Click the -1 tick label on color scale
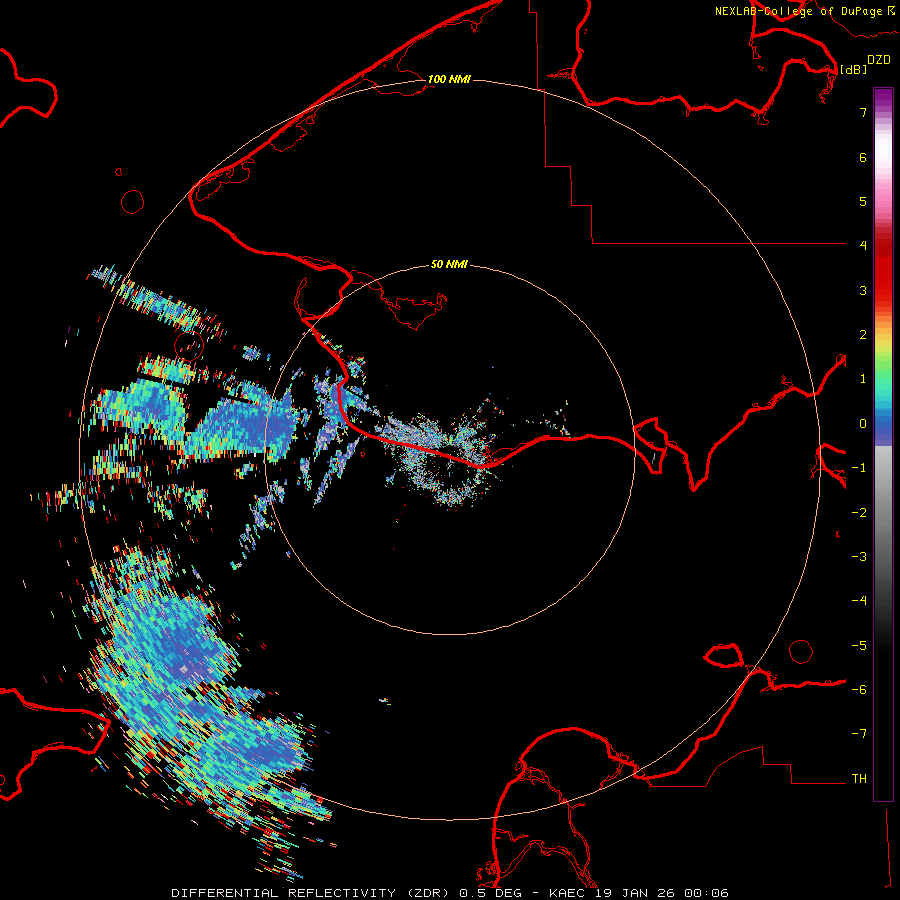The width and height of the screenshot is (900, 900). [x=859, y=468]
